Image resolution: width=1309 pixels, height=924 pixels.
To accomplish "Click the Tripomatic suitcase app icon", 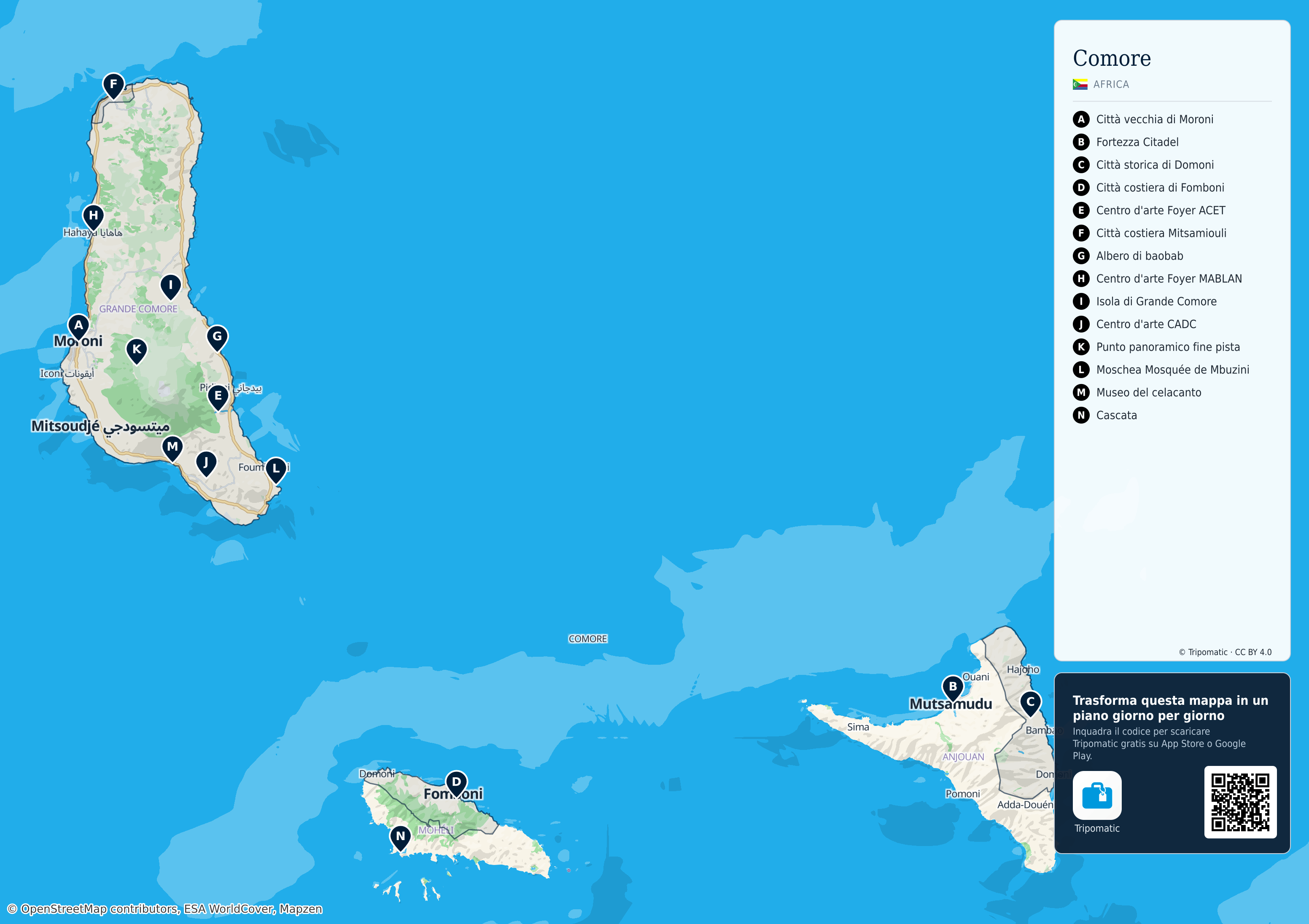I will coord(1097,795).
